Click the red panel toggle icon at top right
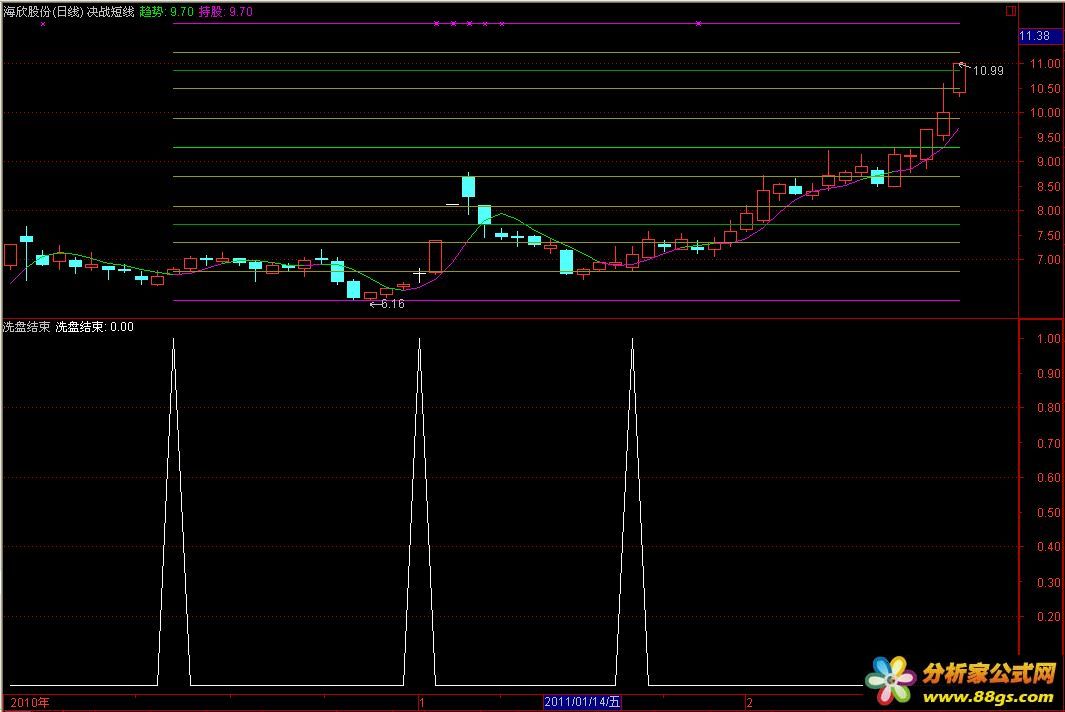This screenshot has height=712, width=1065. (x=1011, y=10)
